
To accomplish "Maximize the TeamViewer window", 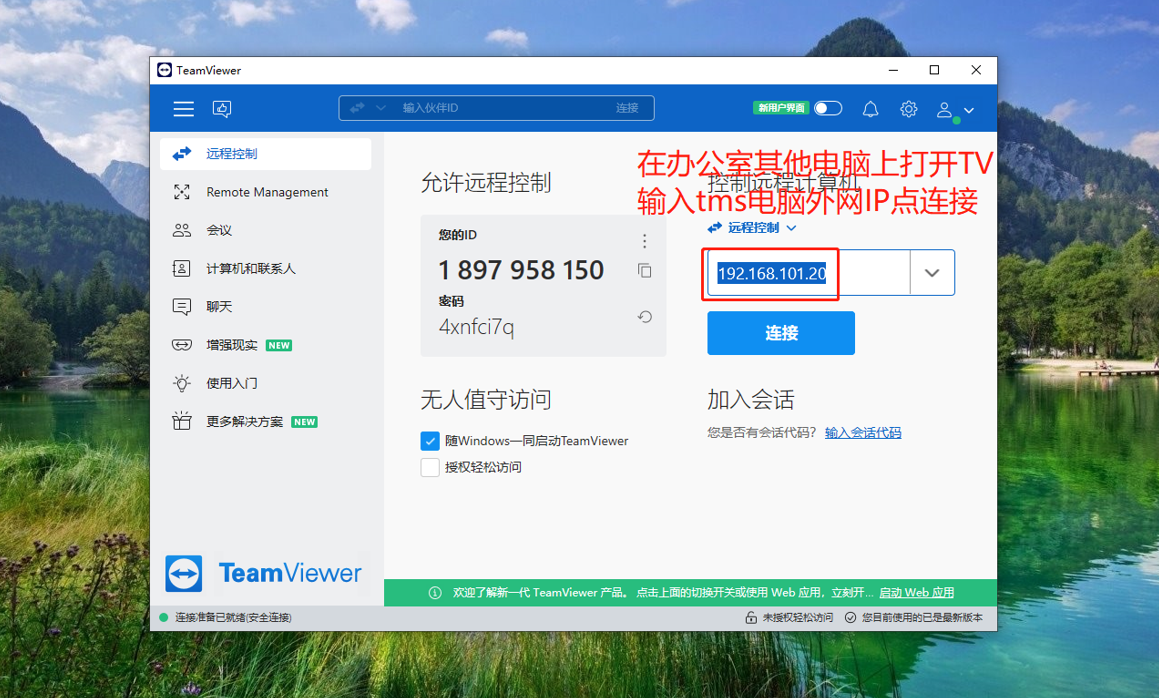I will [934, 70].
